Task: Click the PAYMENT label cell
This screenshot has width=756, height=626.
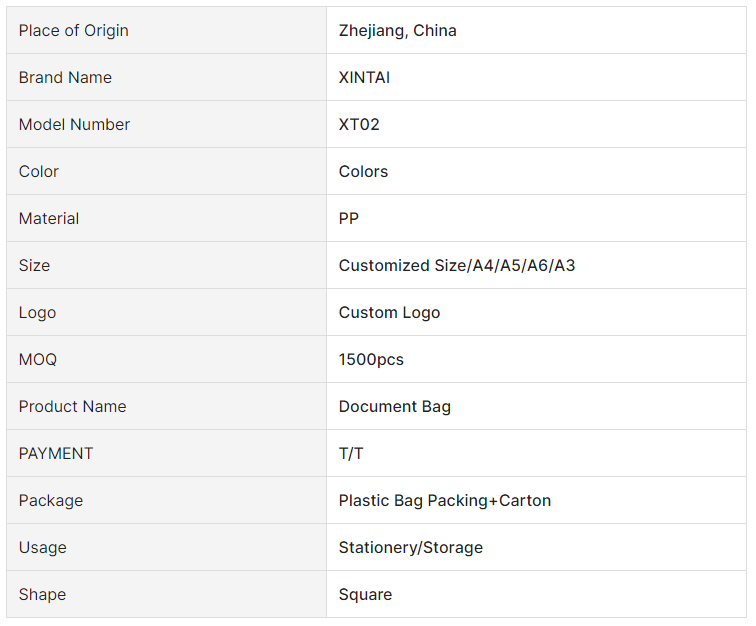Action: [166, 453]
